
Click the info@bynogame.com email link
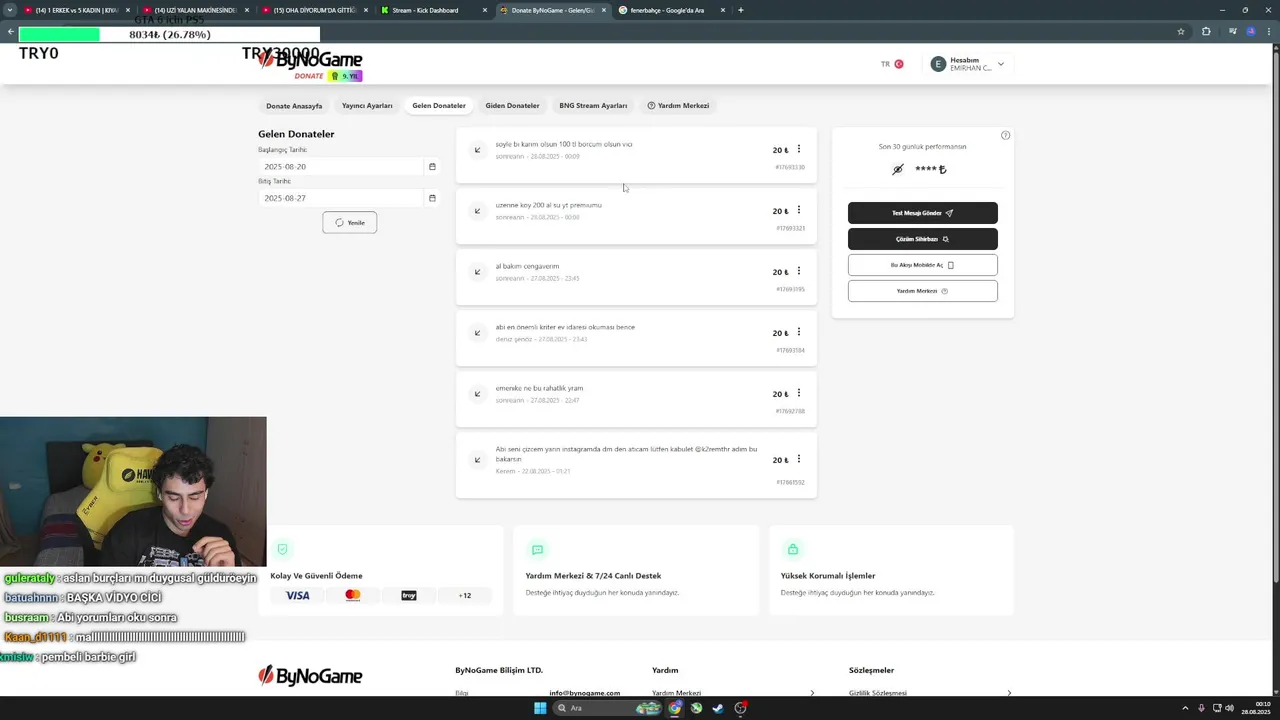(584, 693)
